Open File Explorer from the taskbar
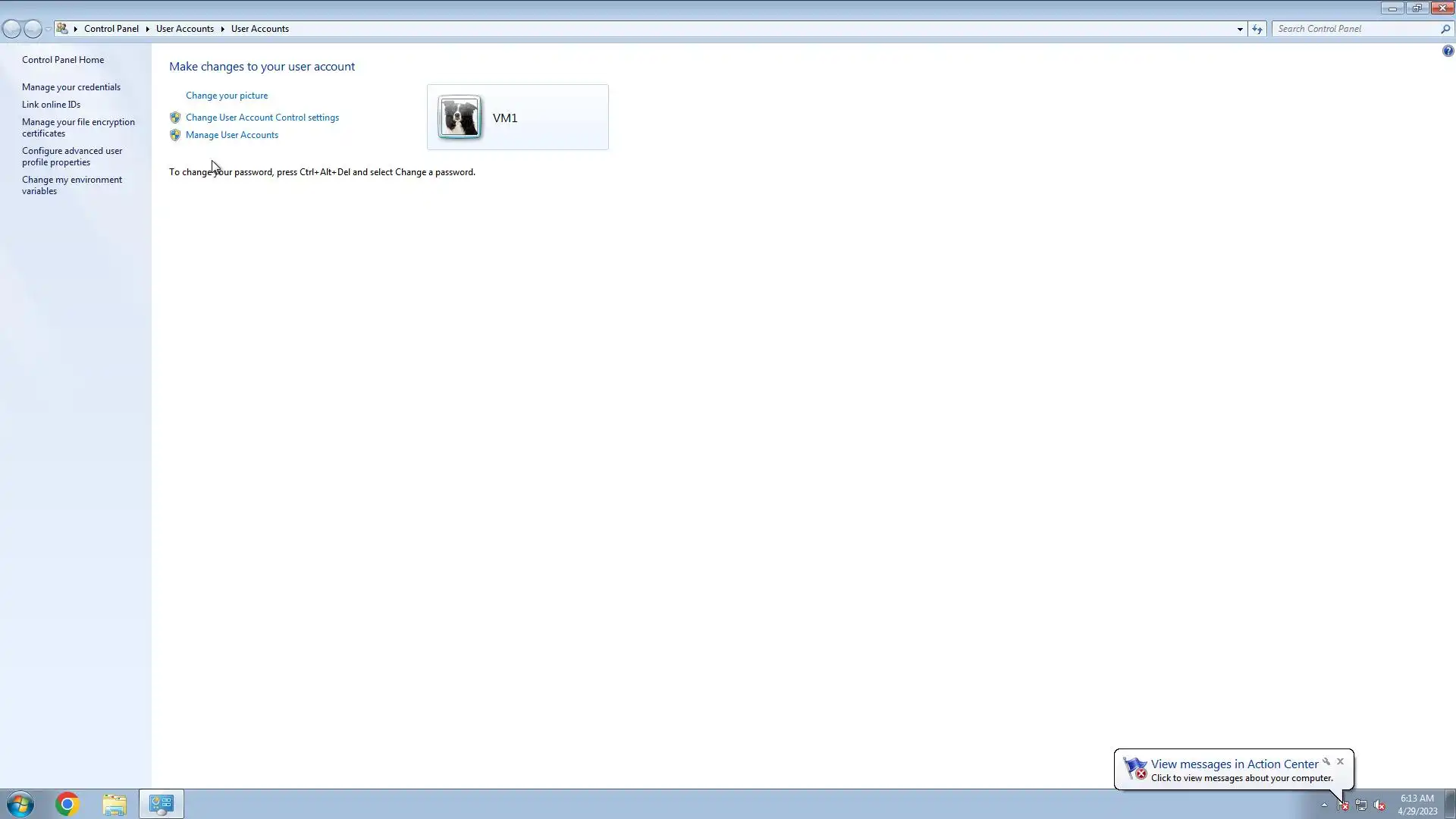The image size is (1456, 819). click(x=115, y=804)
